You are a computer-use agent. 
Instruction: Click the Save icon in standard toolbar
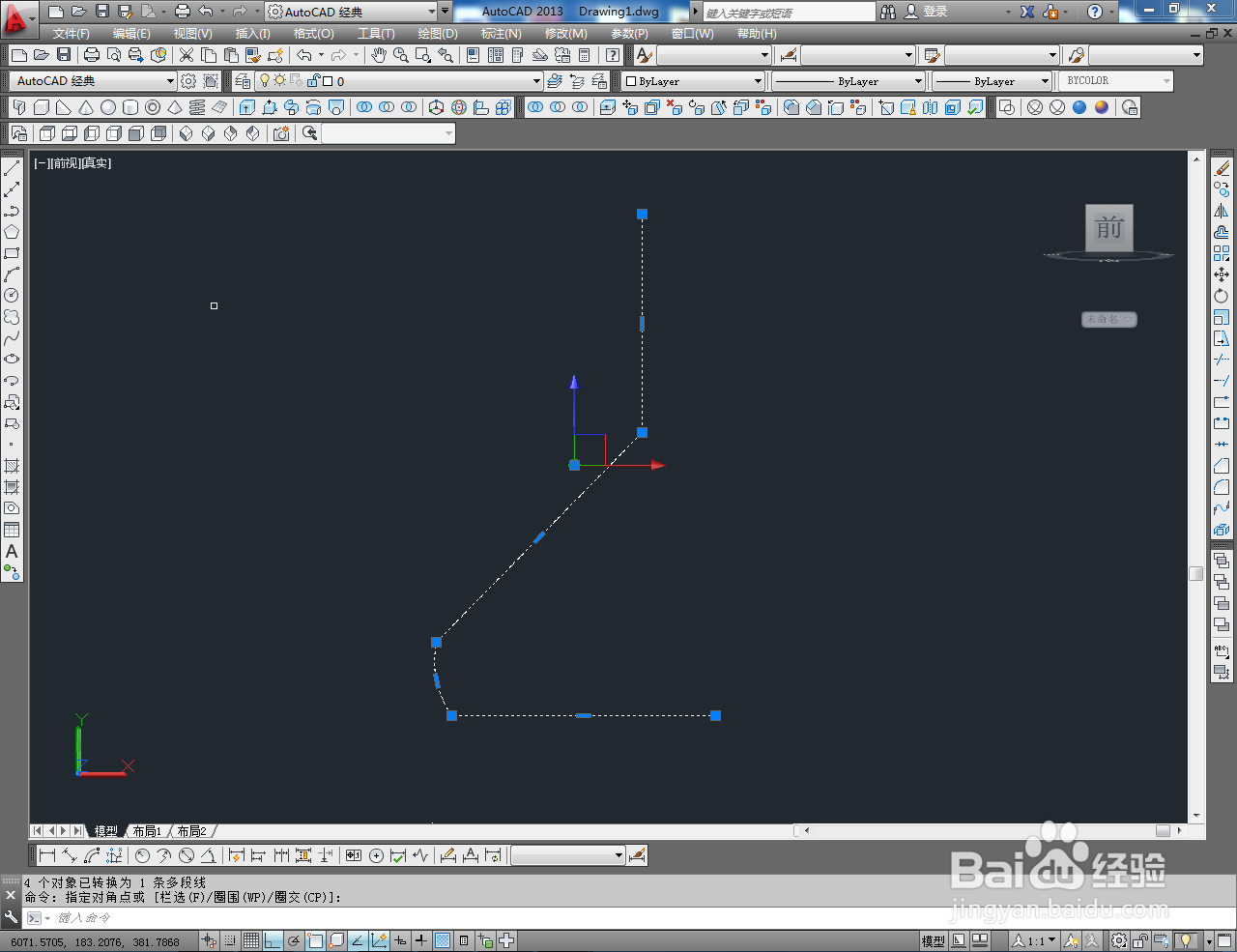pyautogui.click(x=64, y=55)
